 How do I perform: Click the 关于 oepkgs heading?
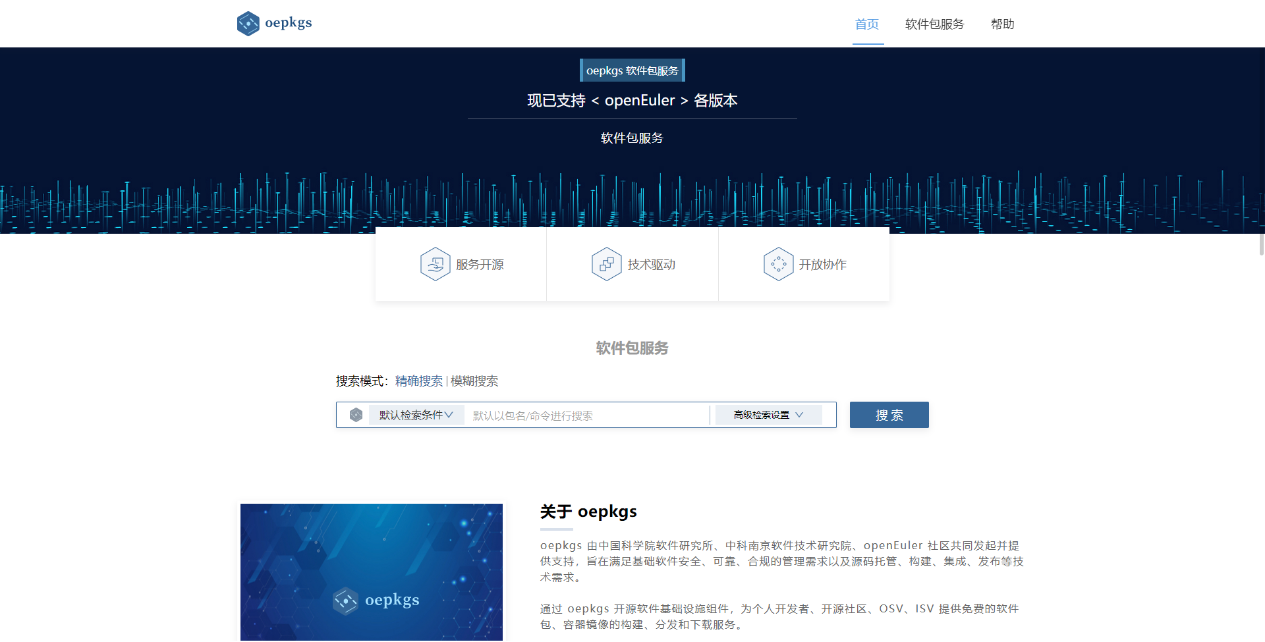click(x=588, y=512)
